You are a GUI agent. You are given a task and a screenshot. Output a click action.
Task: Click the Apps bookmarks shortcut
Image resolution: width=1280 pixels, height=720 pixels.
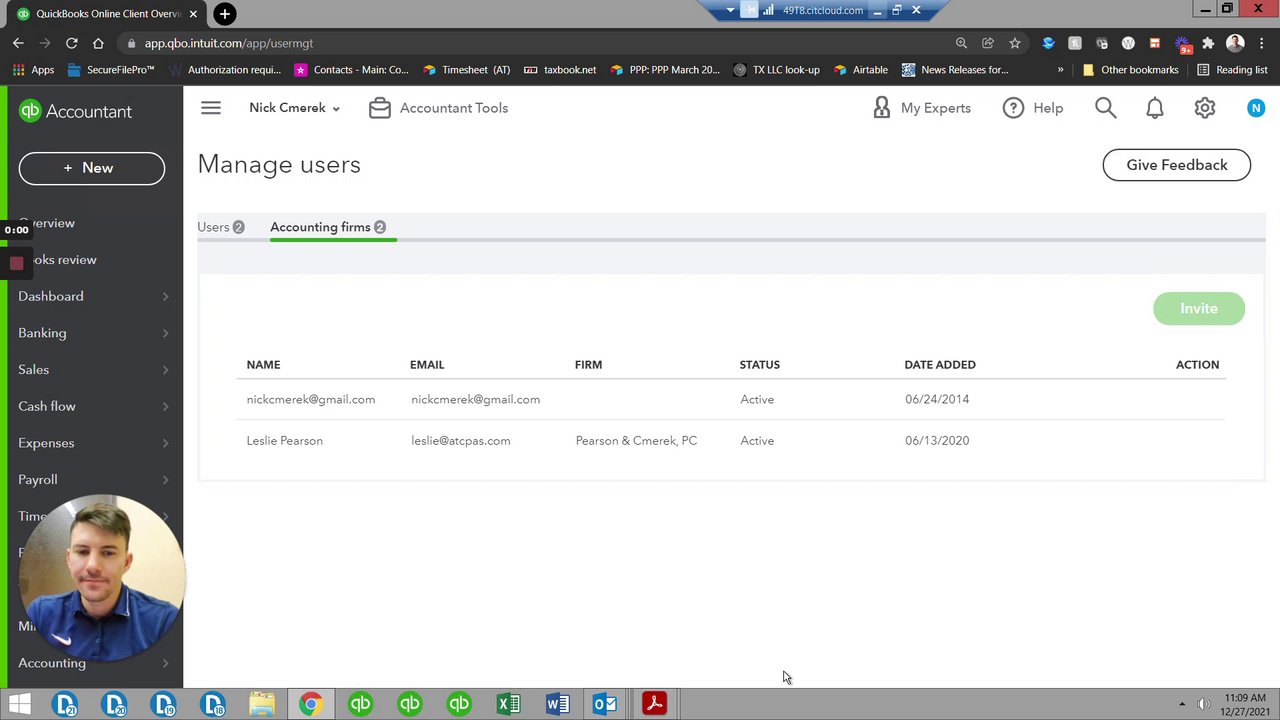point(33,70)
